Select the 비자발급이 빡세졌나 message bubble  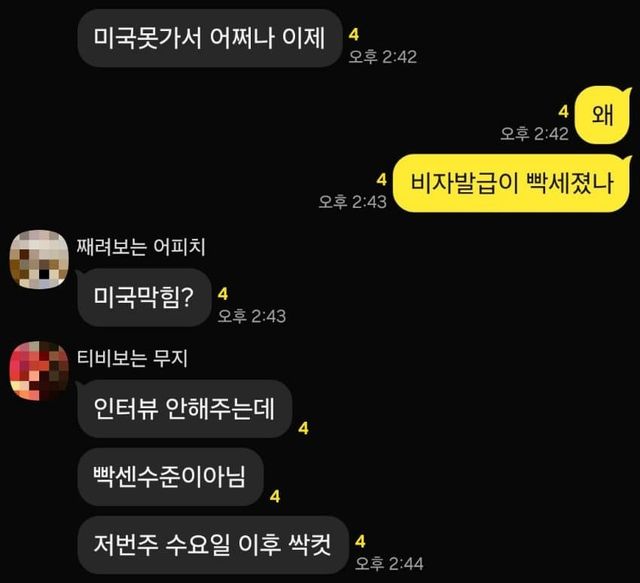tap(512, 183)
